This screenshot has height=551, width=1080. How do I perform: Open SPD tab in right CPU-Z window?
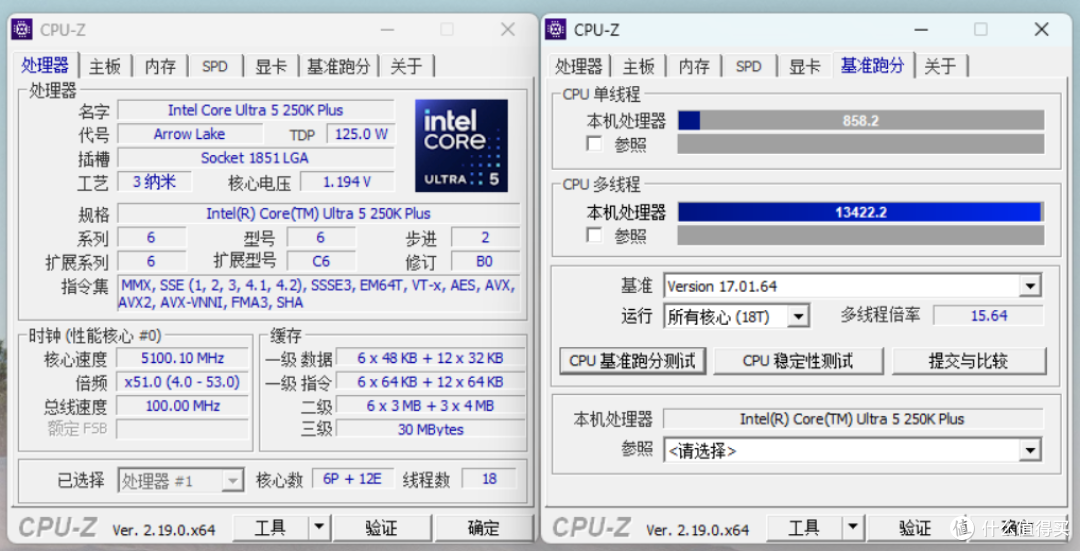pos(749,66)
